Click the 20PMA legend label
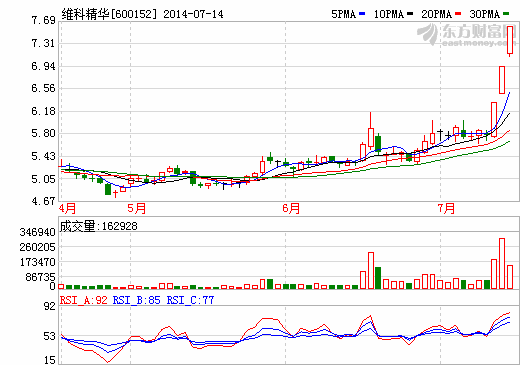 (x=437, y=14)
